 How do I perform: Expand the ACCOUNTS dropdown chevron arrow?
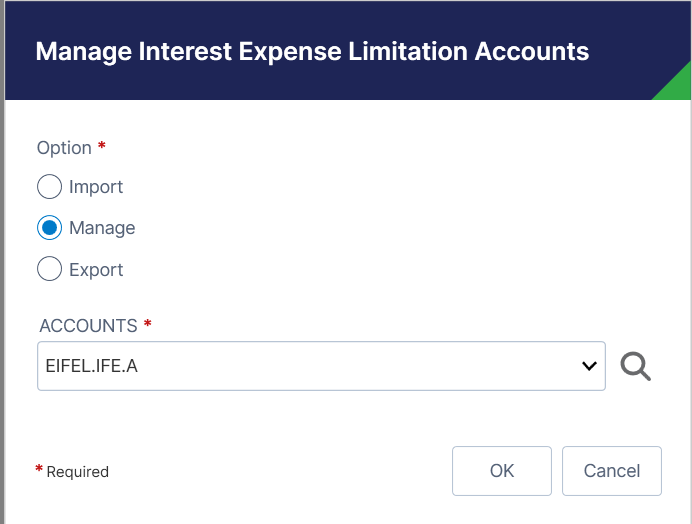[x=589, y=367]
